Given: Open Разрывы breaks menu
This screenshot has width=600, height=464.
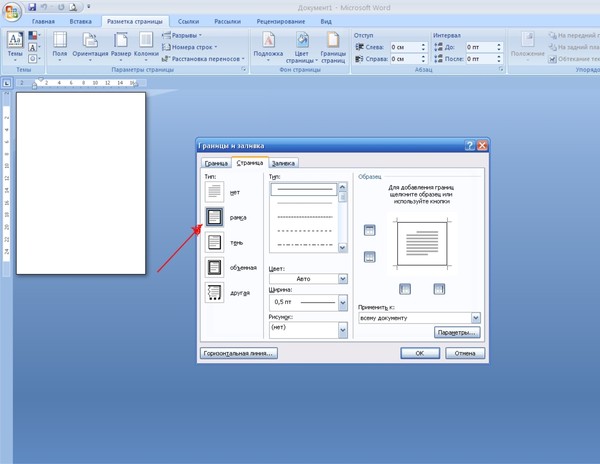Looking at the screenshot, I should coord(182,35).
